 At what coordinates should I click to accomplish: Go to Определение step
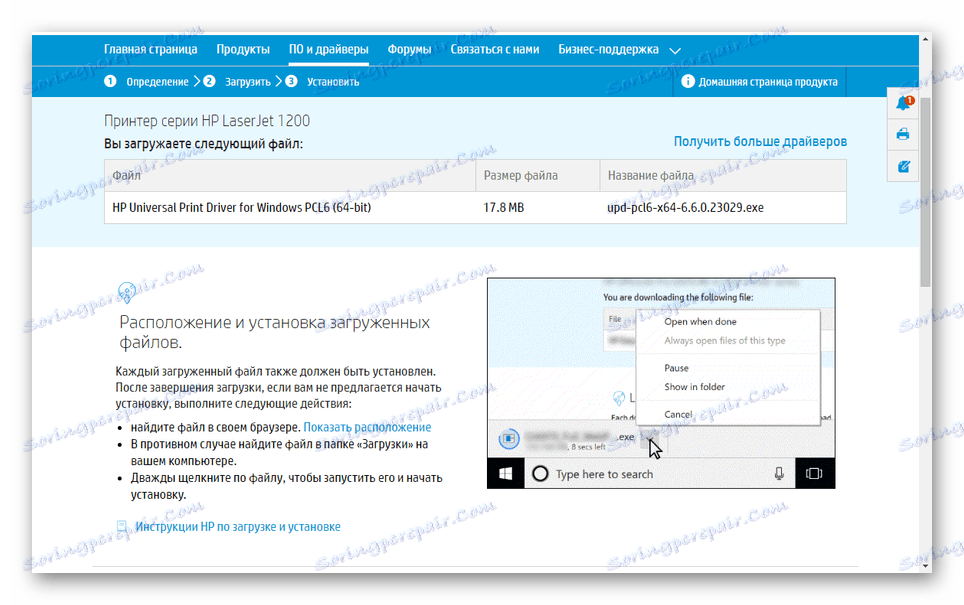pos(157,82)
